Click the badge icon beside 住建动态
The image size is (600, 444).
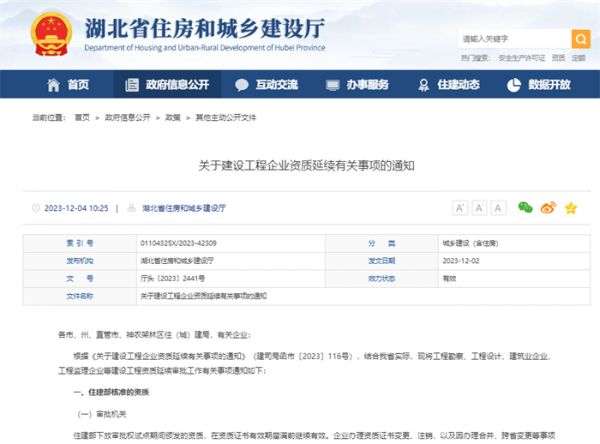(424, 85)
